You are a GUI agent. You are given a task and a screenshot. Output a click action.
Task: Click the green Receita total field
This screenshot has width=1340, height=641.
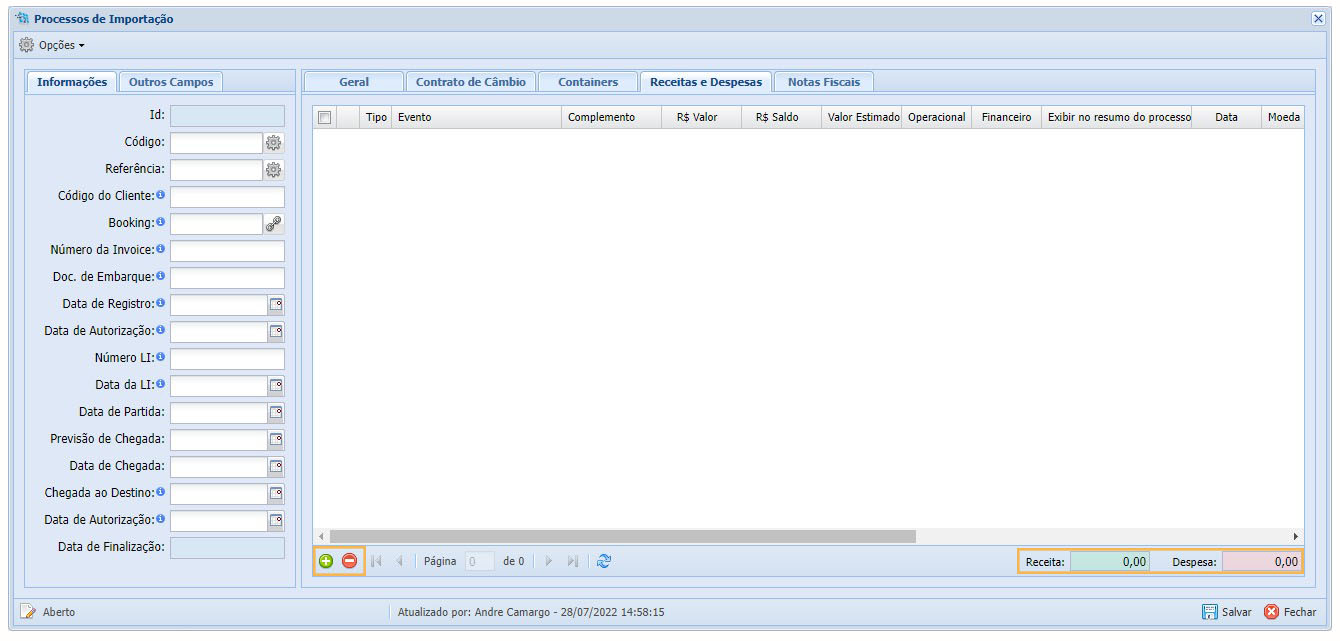[x=1109, y=561]
